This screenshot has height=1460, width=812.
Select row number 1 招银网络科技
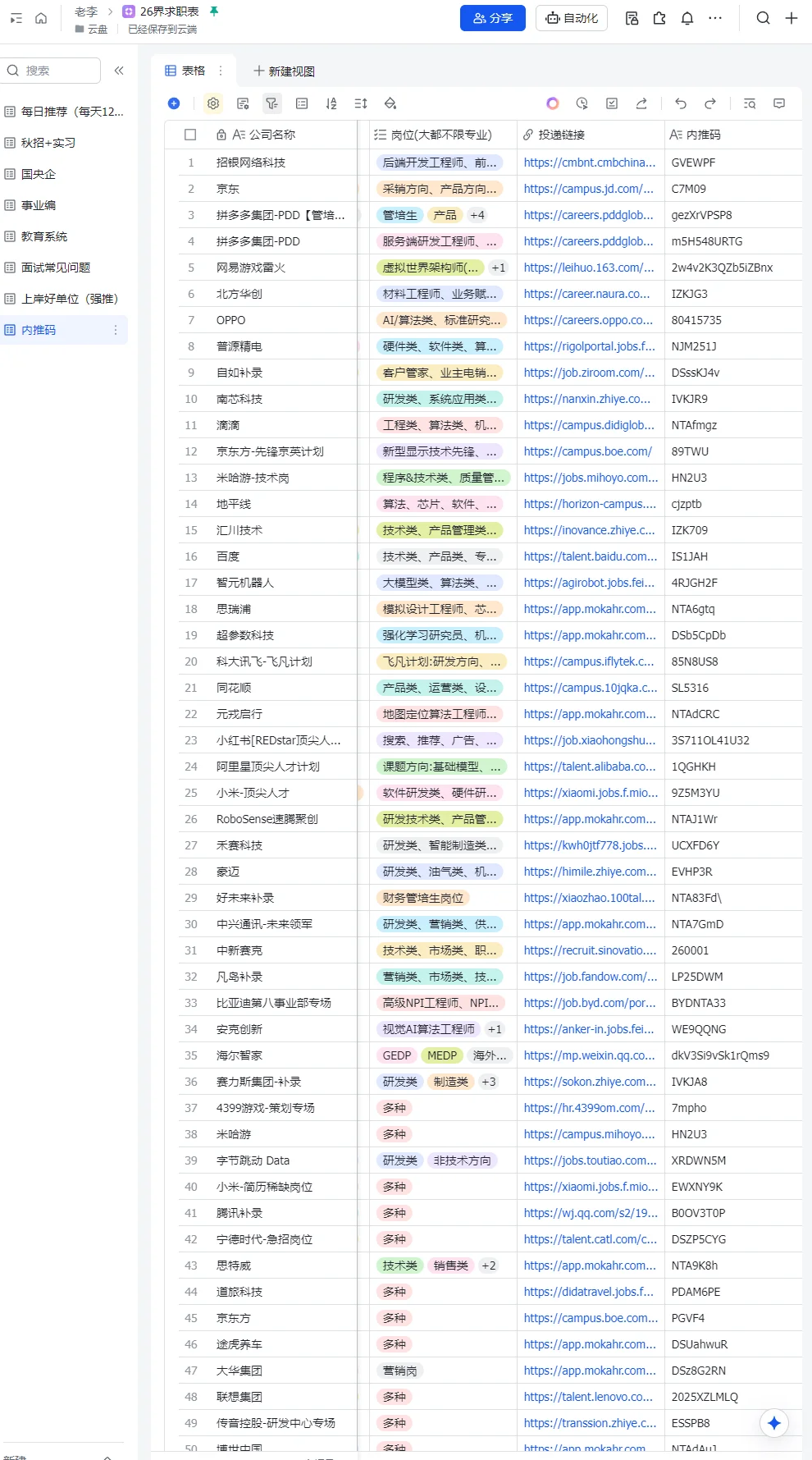191,162
